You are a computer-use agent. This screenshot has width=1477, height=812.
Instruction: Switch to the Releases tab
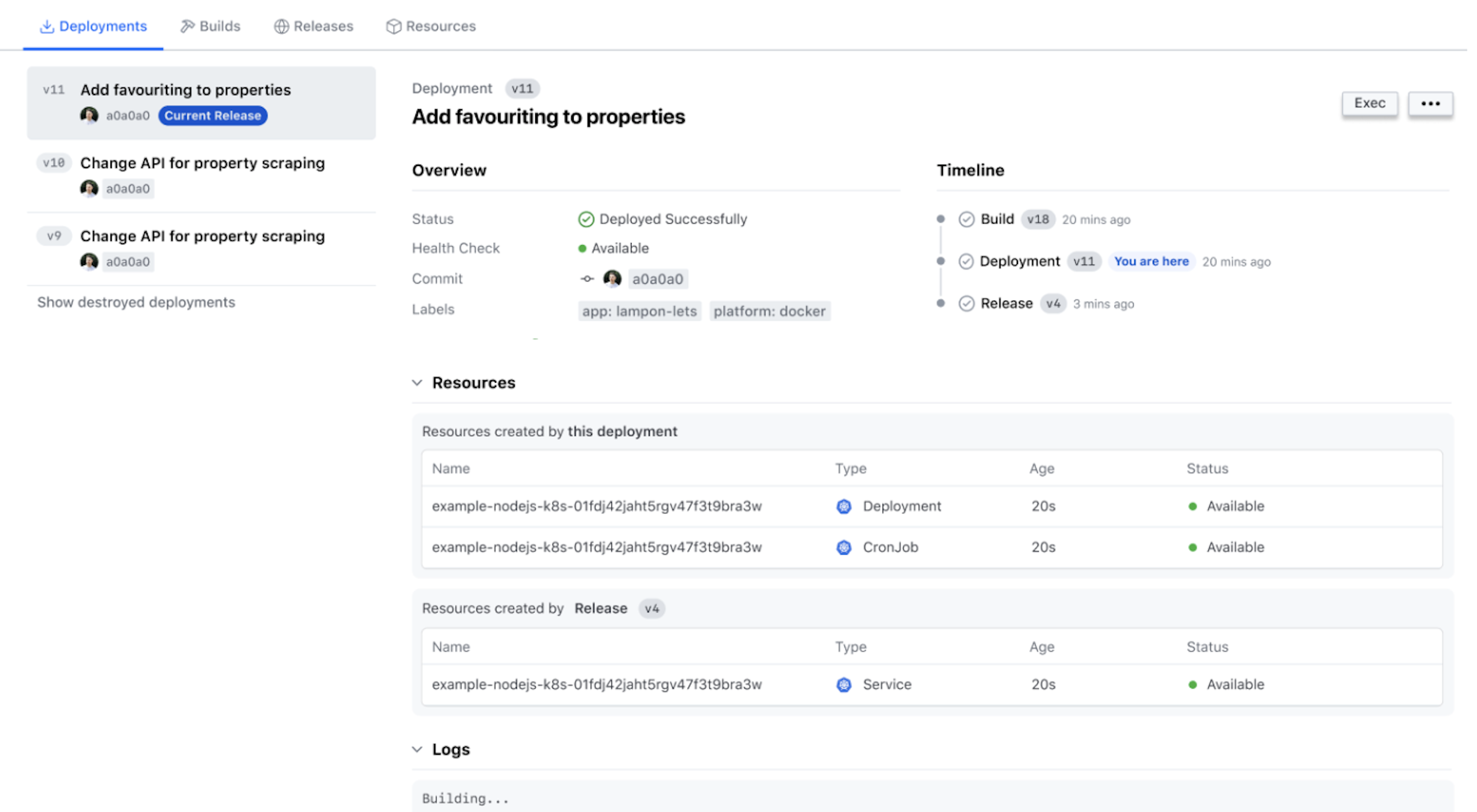[314, 25]
